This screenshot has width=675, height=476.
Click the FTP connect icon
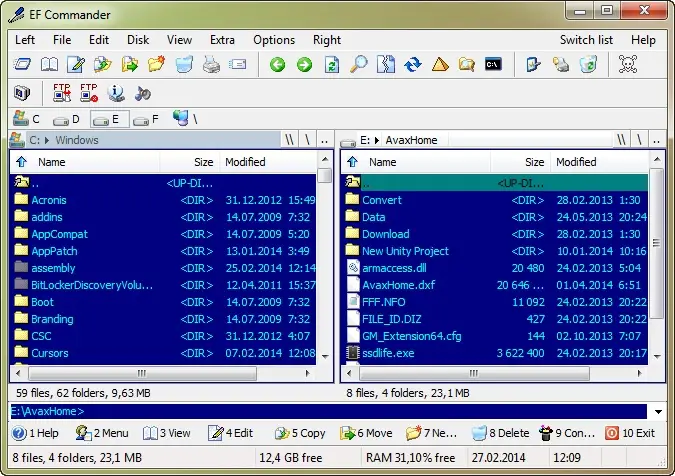click(62, 93)
